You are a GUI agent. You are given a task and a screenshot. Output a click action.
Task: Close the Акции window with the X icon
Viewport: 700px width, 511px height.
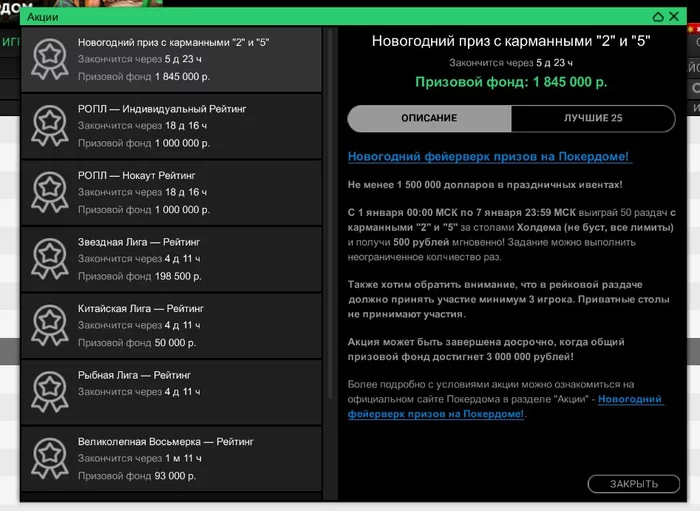pos(674,17)
